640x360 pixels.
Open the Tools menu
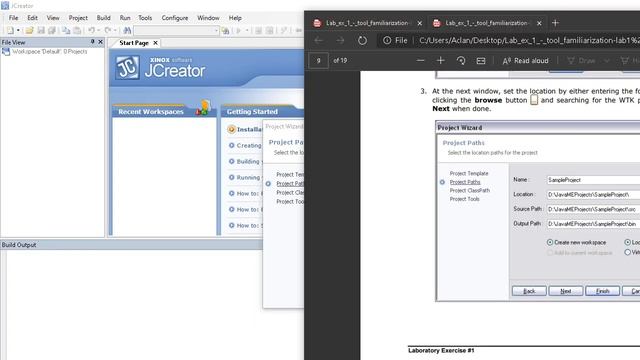[145, 18]
